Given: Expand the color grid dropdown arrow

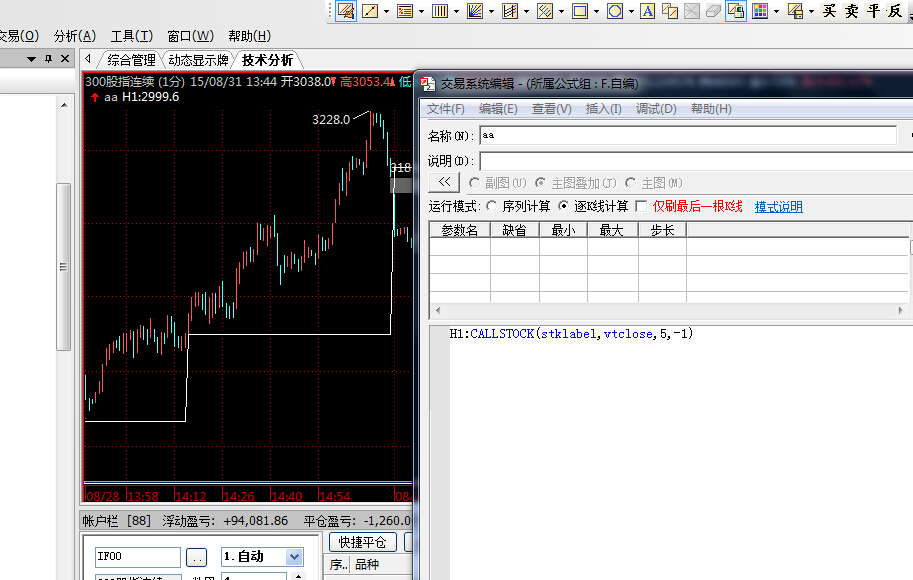Looking at the screenshot, I should (x=777, y=11).
